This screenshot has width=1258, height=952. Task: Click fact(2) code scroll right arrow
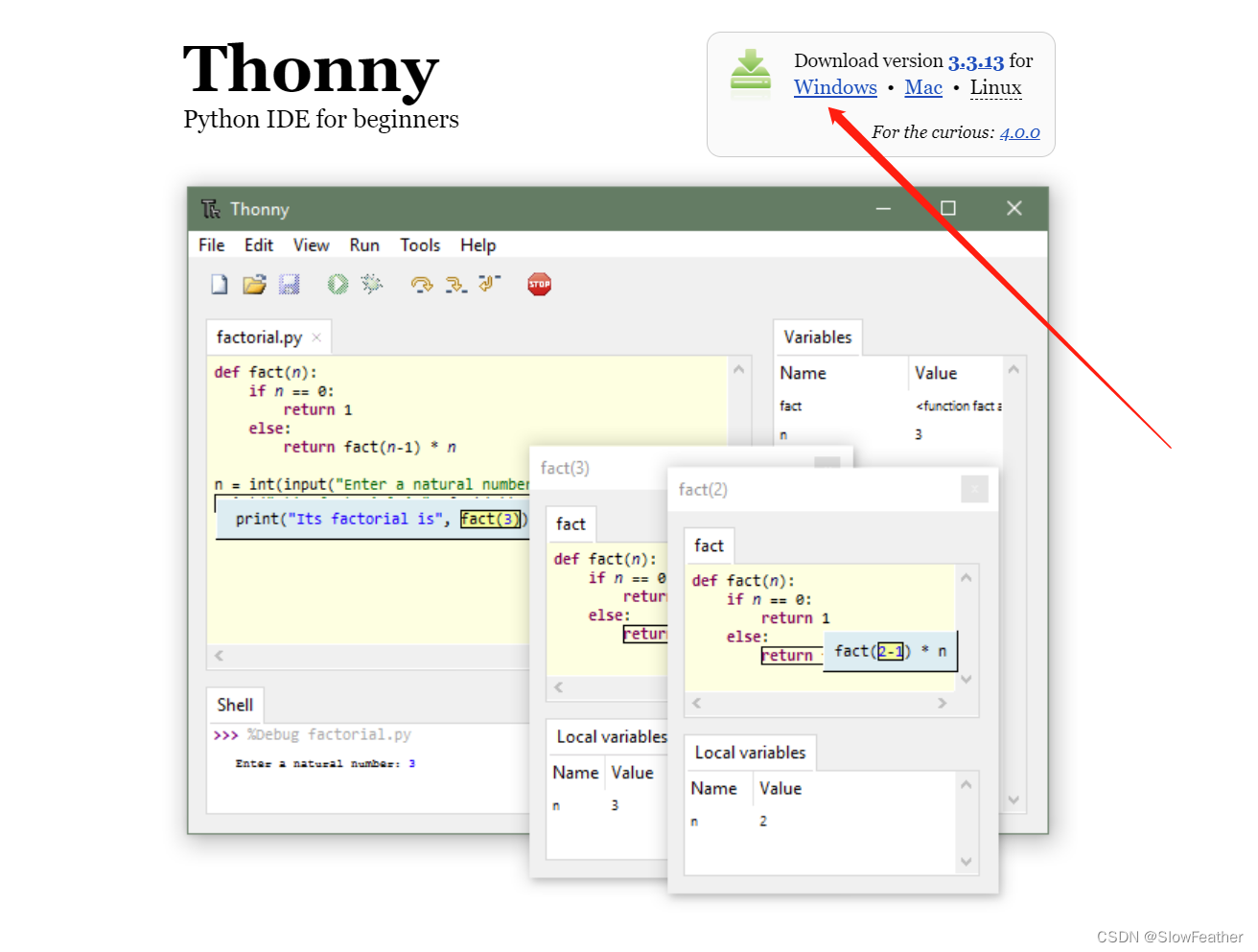point(943,703)
